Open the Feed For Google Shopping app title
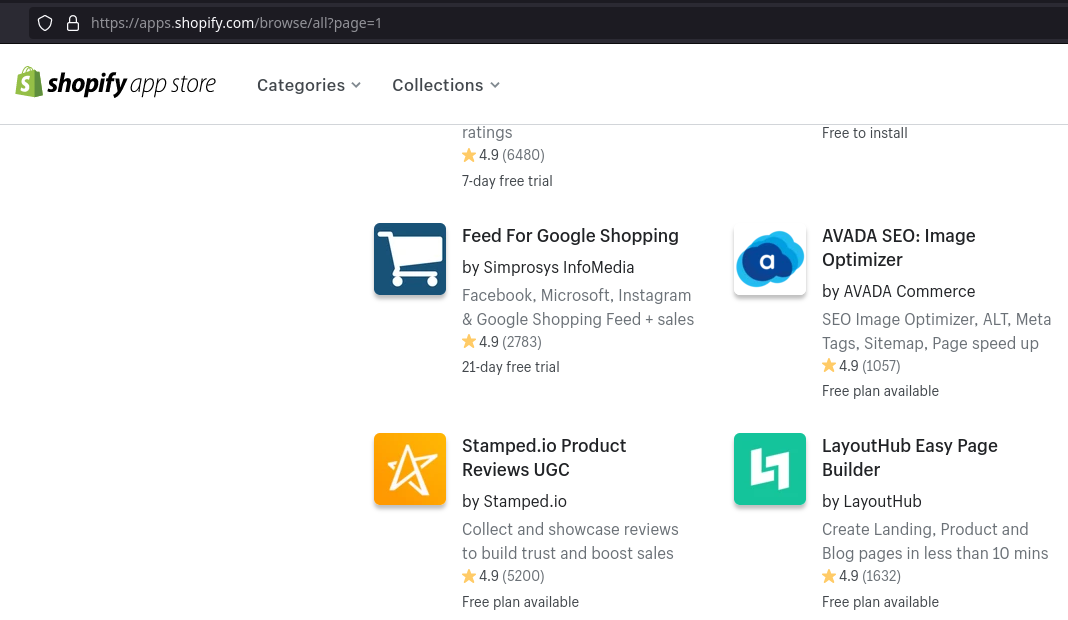 (x=570, y=236)
